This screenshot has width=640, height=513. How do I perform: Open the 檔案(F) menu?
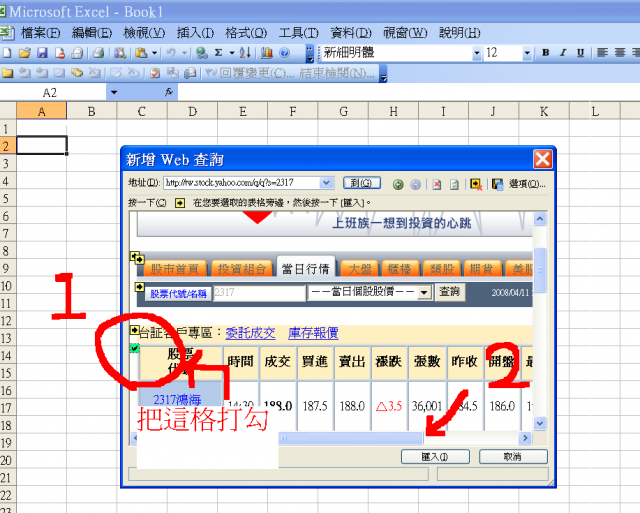point(40,33)
